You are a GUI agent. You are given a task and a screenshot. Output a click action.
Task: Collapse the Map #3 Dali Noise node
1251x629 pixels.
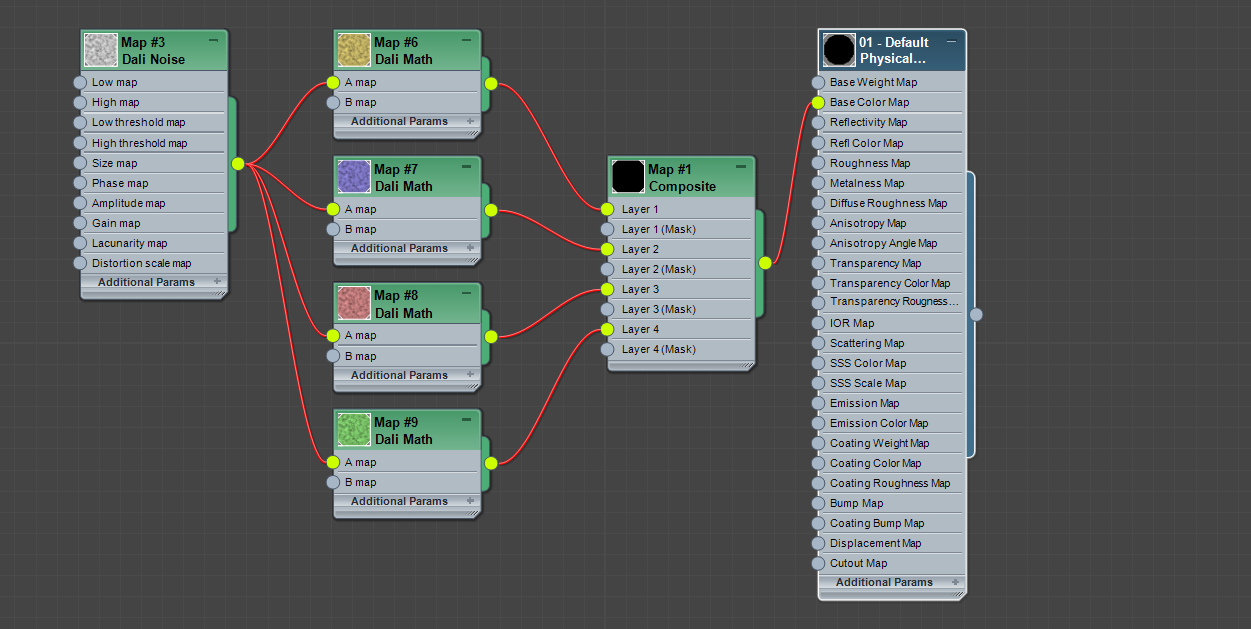click(213, 41)
